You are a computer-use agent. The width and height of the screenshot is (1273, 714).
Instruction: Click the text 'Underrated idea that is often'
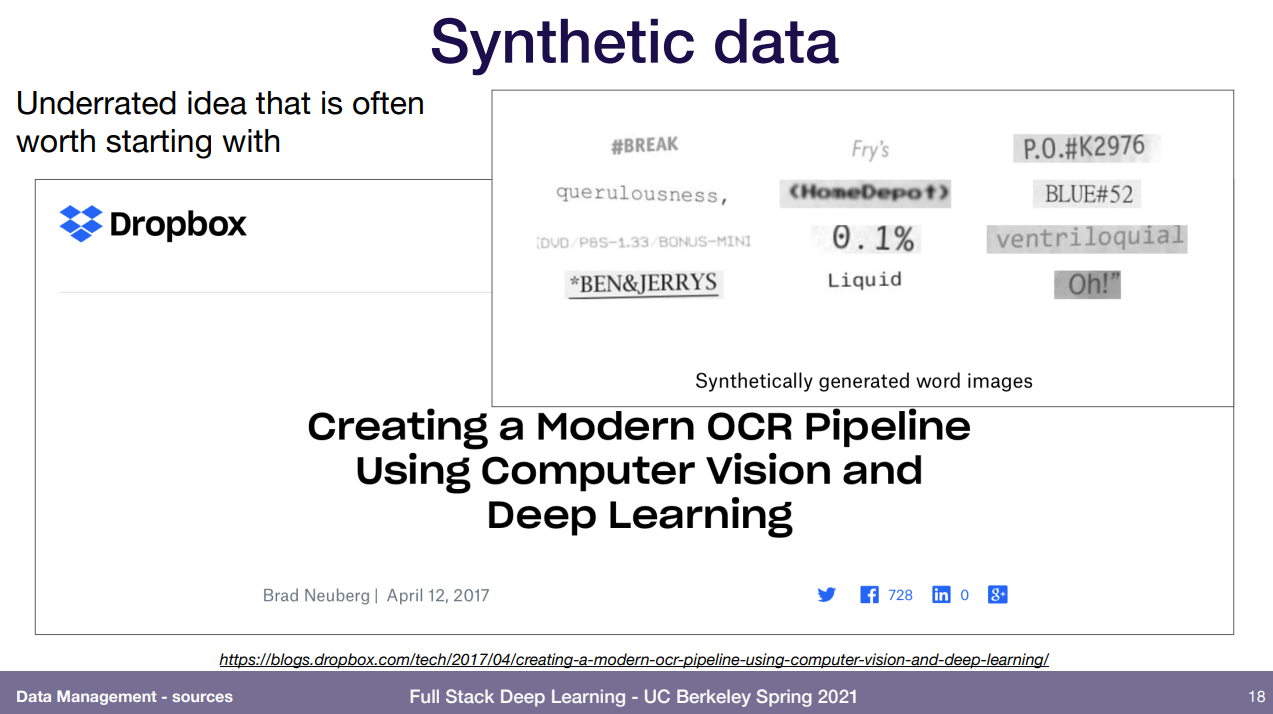220,103
